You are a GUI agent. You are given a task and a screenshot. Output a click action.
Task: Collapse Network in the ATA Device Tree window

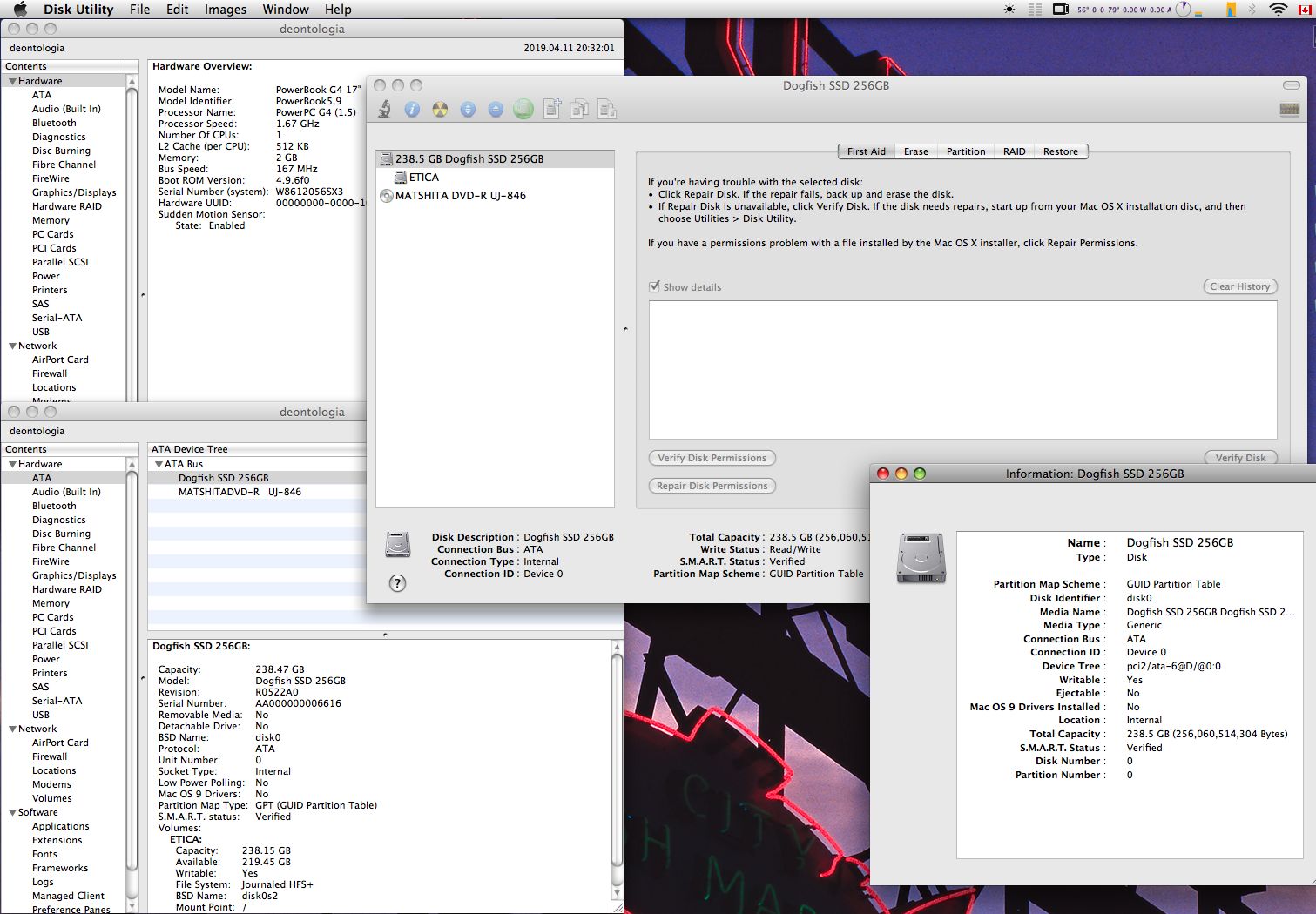[12, 729]
